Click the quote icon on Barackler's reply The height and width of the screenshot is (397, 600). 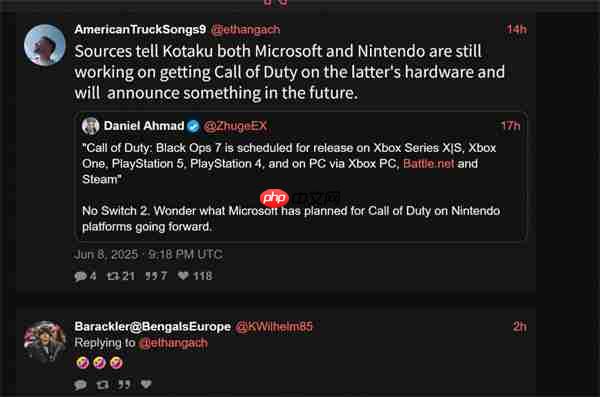124,384
